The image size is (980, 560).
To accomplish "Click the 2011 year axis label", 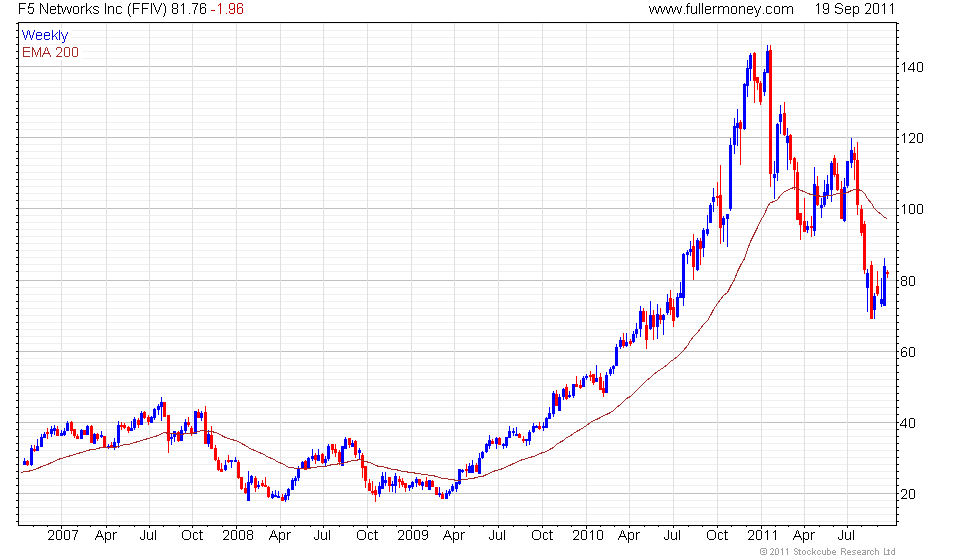I will 762,535.
